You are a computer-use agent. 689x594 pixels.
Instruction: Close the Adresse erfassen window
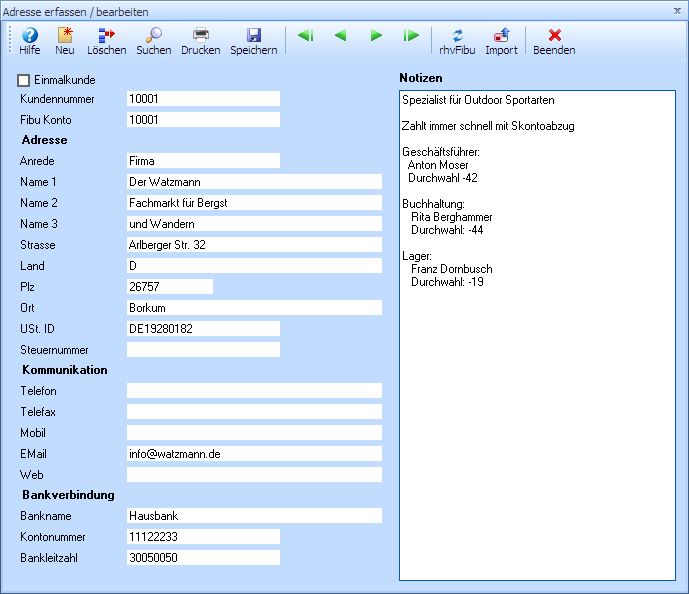pos(677,9)
